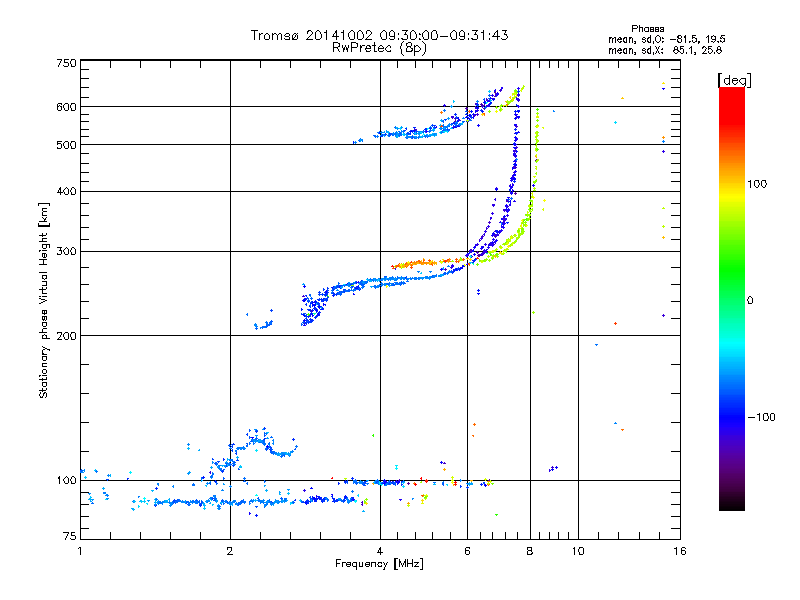
Task: Click the 'Phases' heading text
Action: tap(647, 29)
